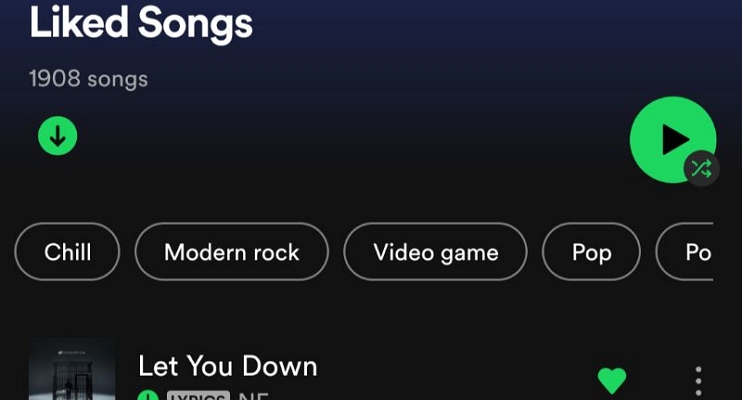This screenshot has width=742, height=400.
Task: Filter liked songs by Chill
Action: 67,252
